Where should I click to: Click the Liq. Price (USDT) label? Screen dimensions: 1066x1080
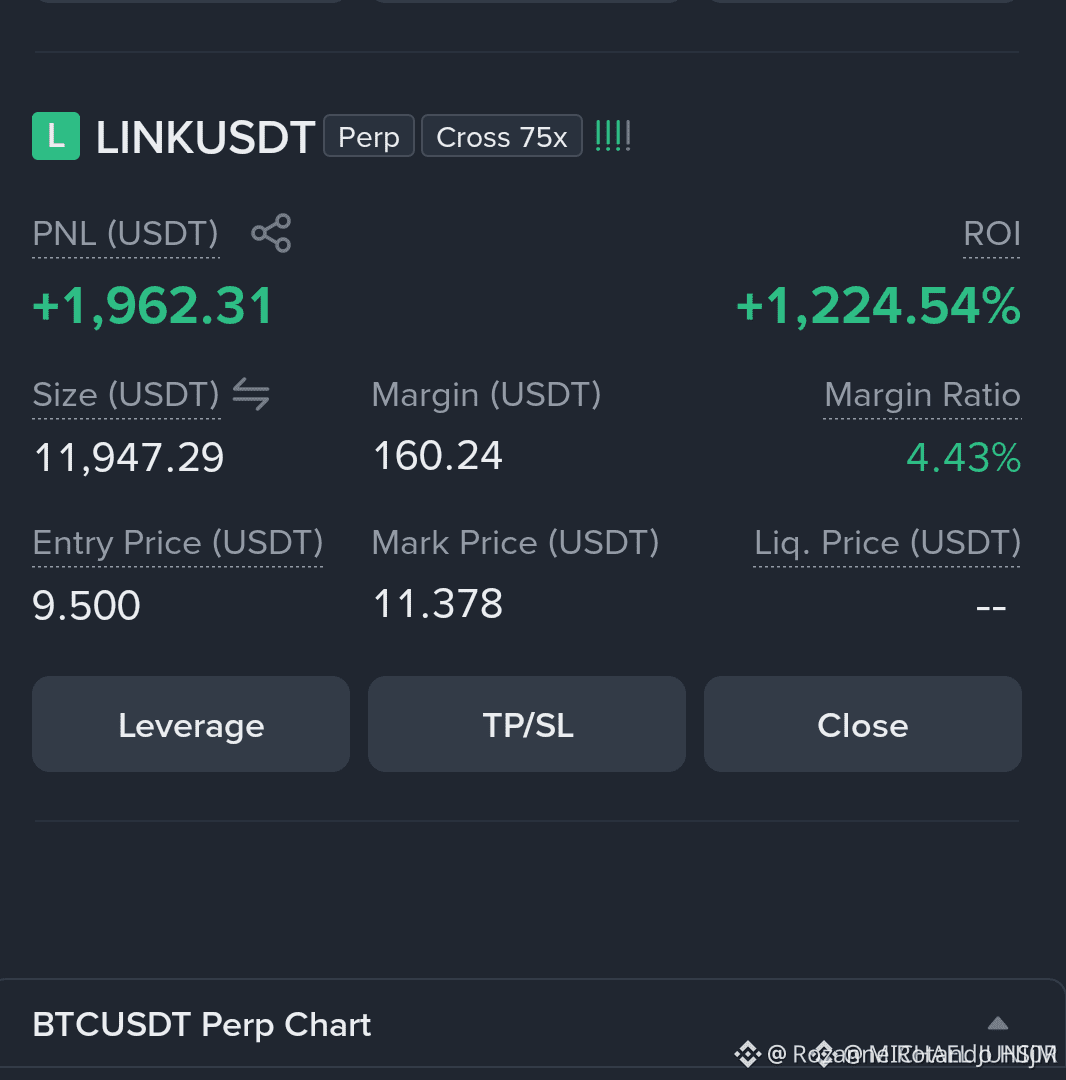pyautogui.click(x=887, y=543)
